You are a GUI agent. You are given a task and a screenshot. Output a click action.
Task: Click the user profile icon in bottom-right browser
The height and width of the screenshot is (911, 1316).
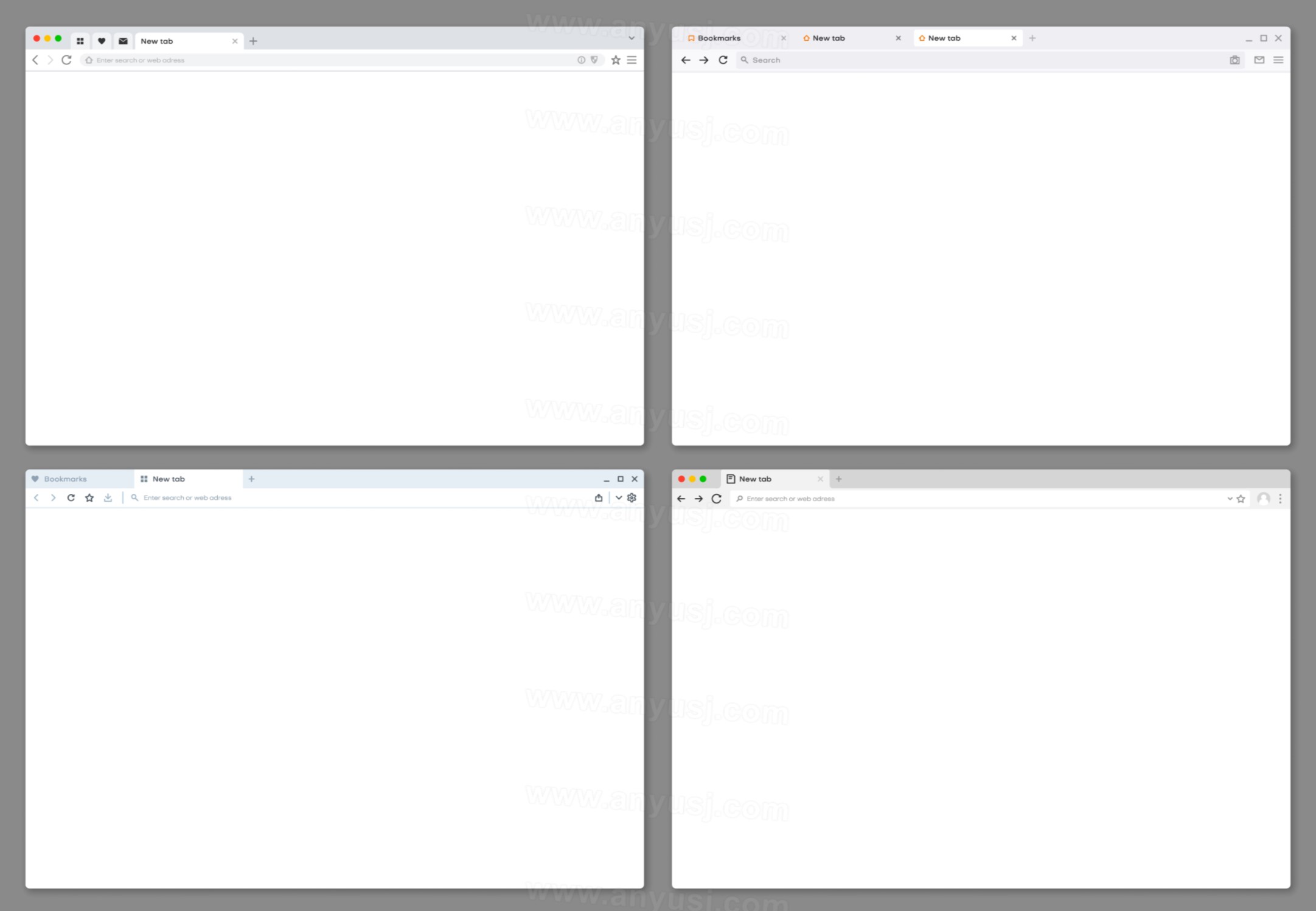(x=1263, y=498)
